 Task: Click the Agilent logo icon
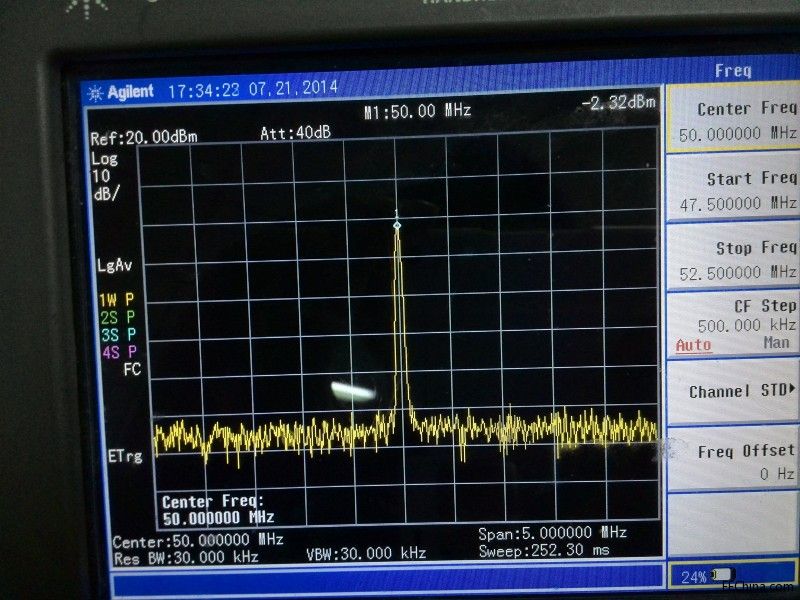pos(95,93)
